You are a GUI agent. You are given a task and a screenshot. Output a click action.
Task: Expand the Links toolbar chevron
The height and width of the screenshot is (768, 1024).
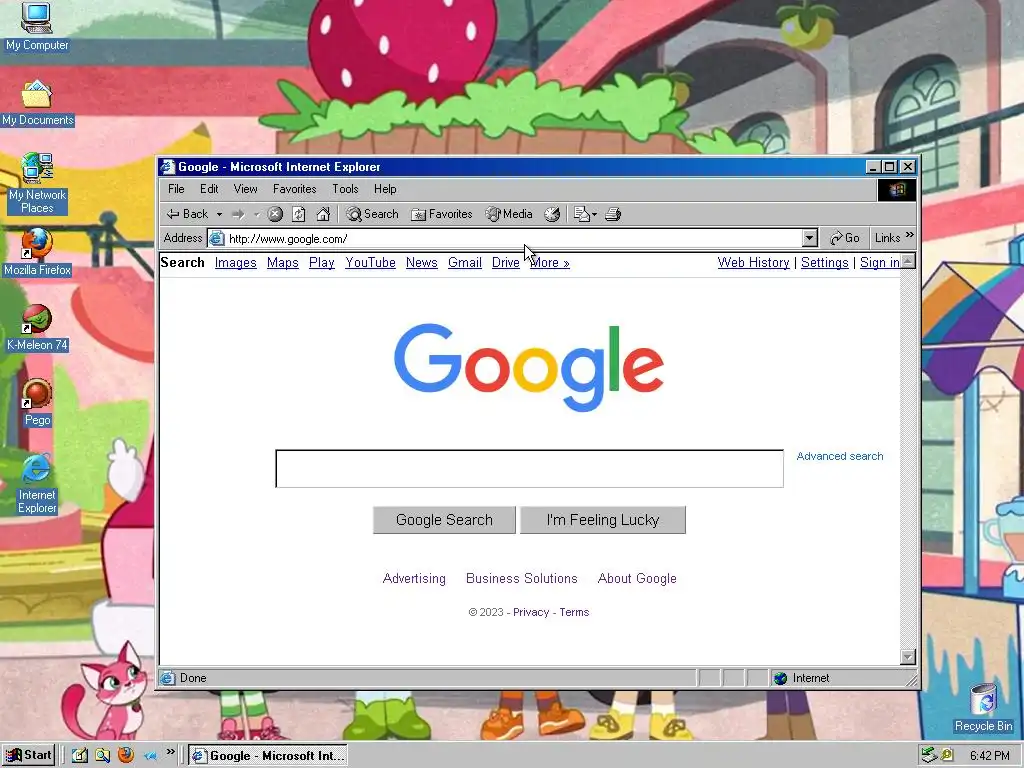tap(910, 235)
